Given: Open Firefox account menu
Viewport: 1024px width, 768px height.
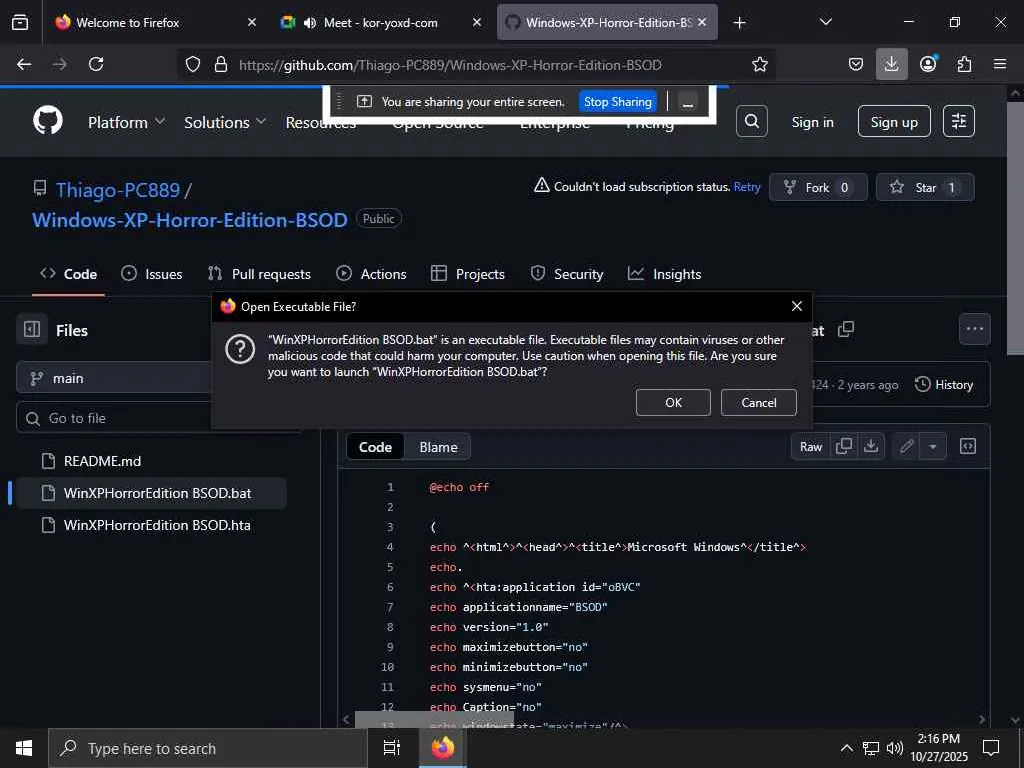Looking at the screenshot, I should tap(928, 64).
